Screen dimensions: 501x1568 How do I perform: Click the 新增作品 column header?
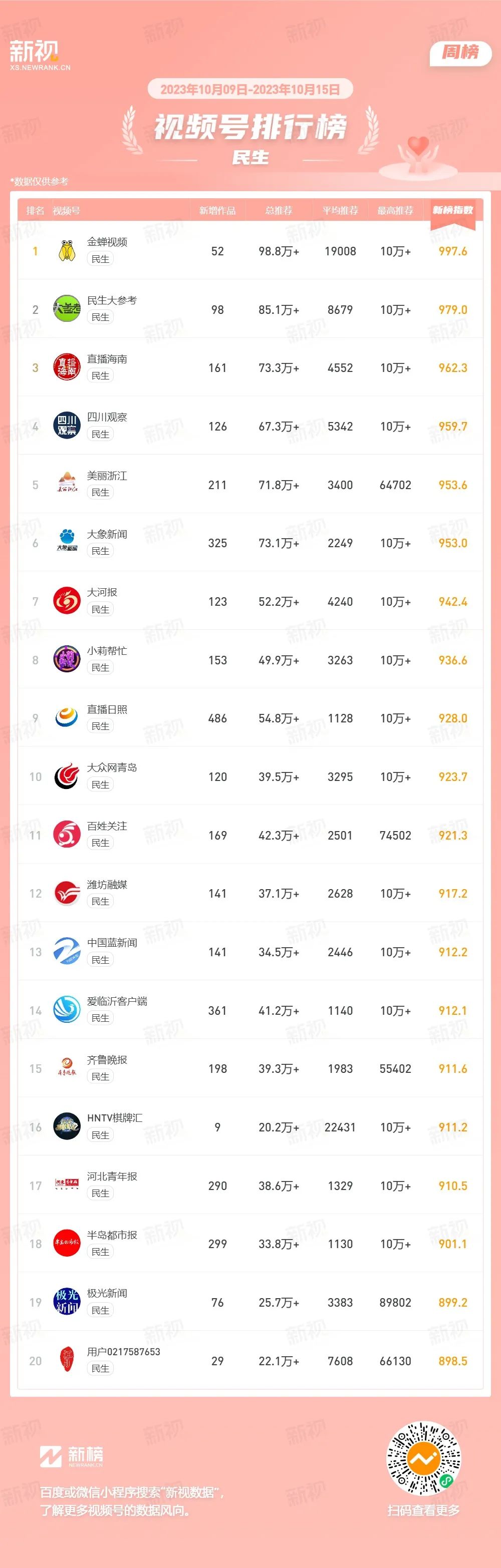point(217,211)
